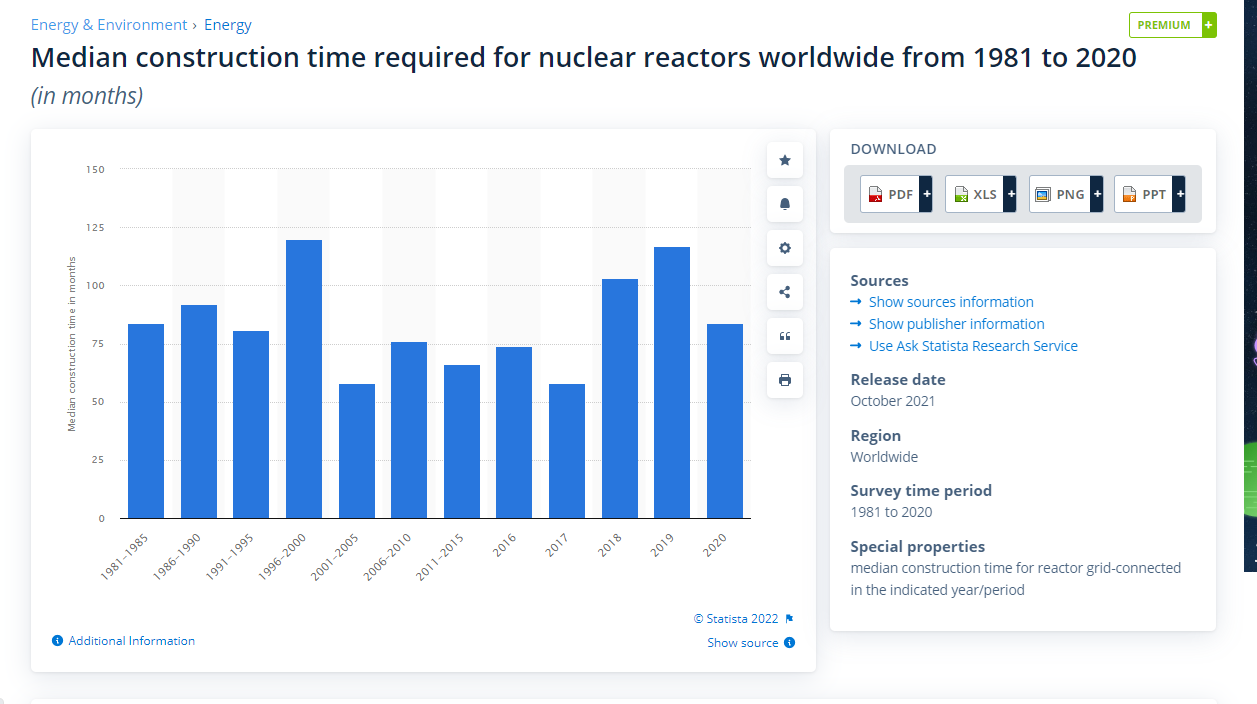The height and width of the screenshot is (704, 1257).
Task: Download the chart as PNG
Action: pyautogui.click(x=1065, y=194)
